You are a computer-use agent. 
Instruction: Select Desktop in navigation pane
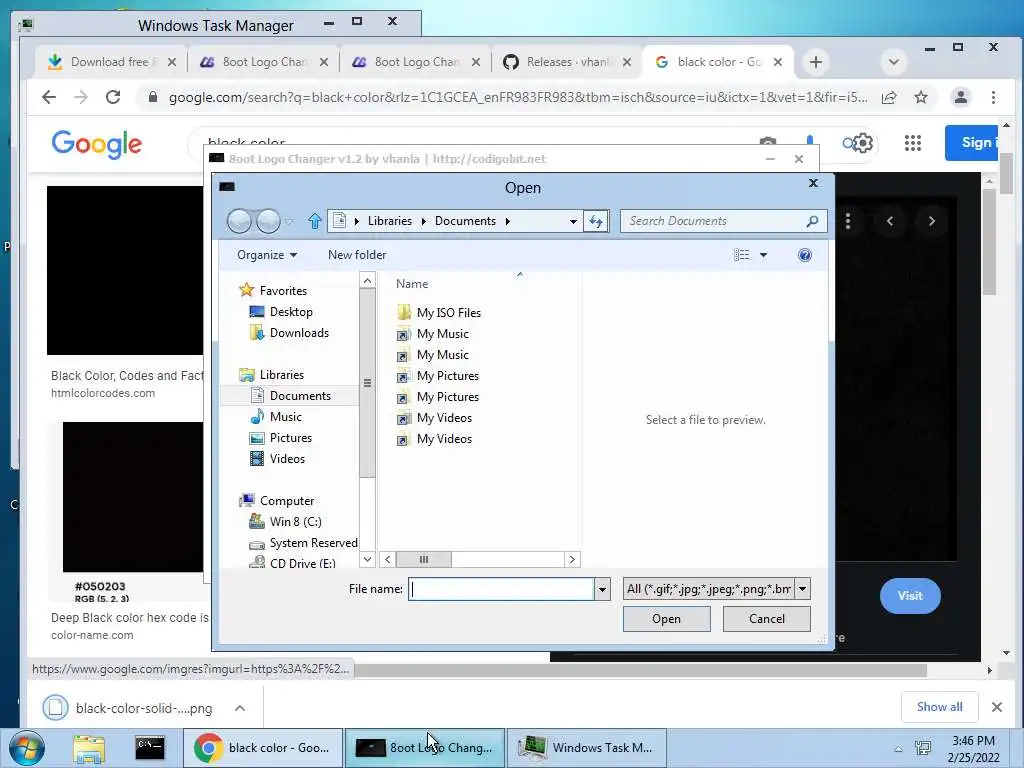click(291, 312)
